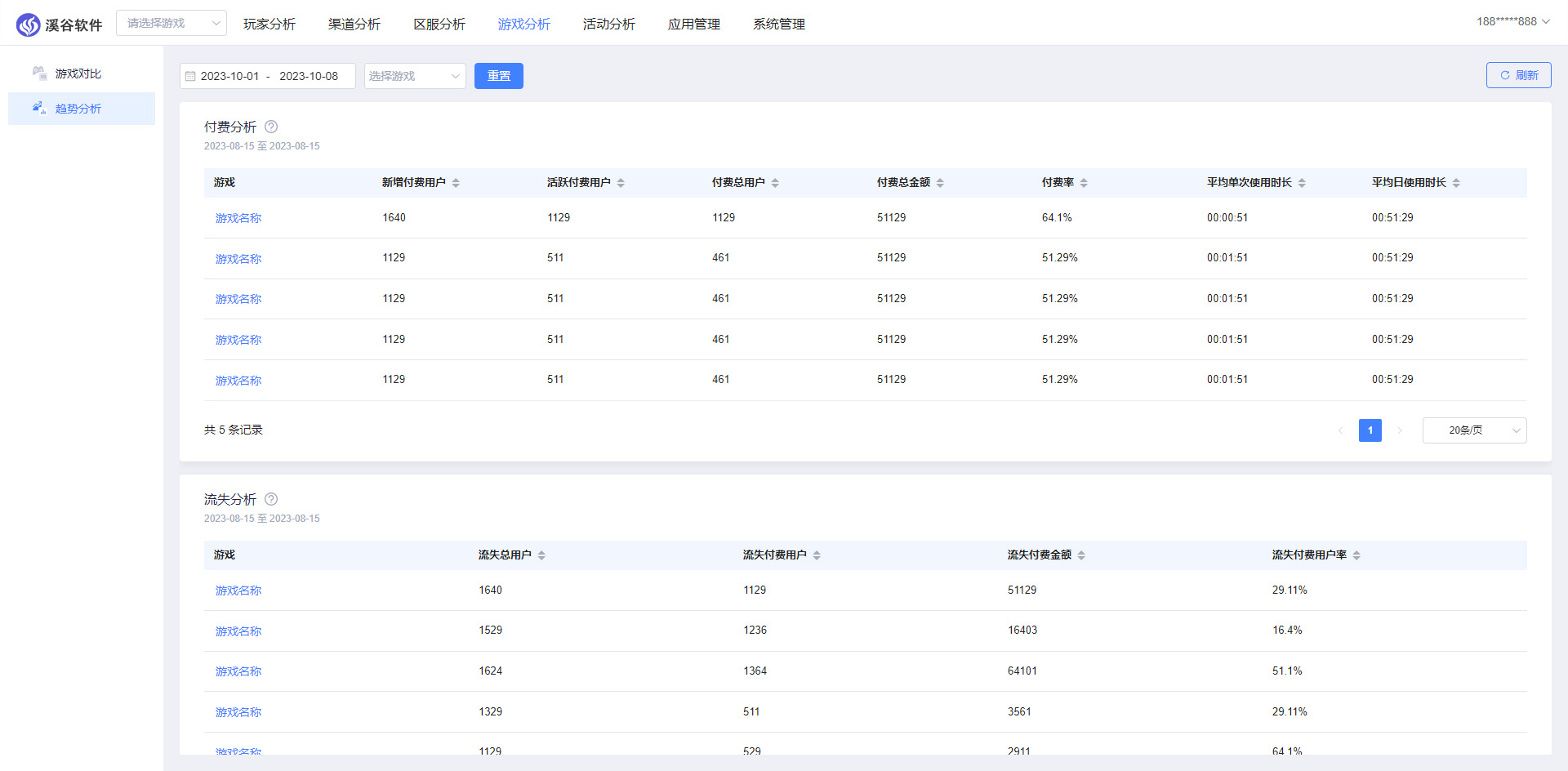Open the 应用管理 menu

pos(694,24)
